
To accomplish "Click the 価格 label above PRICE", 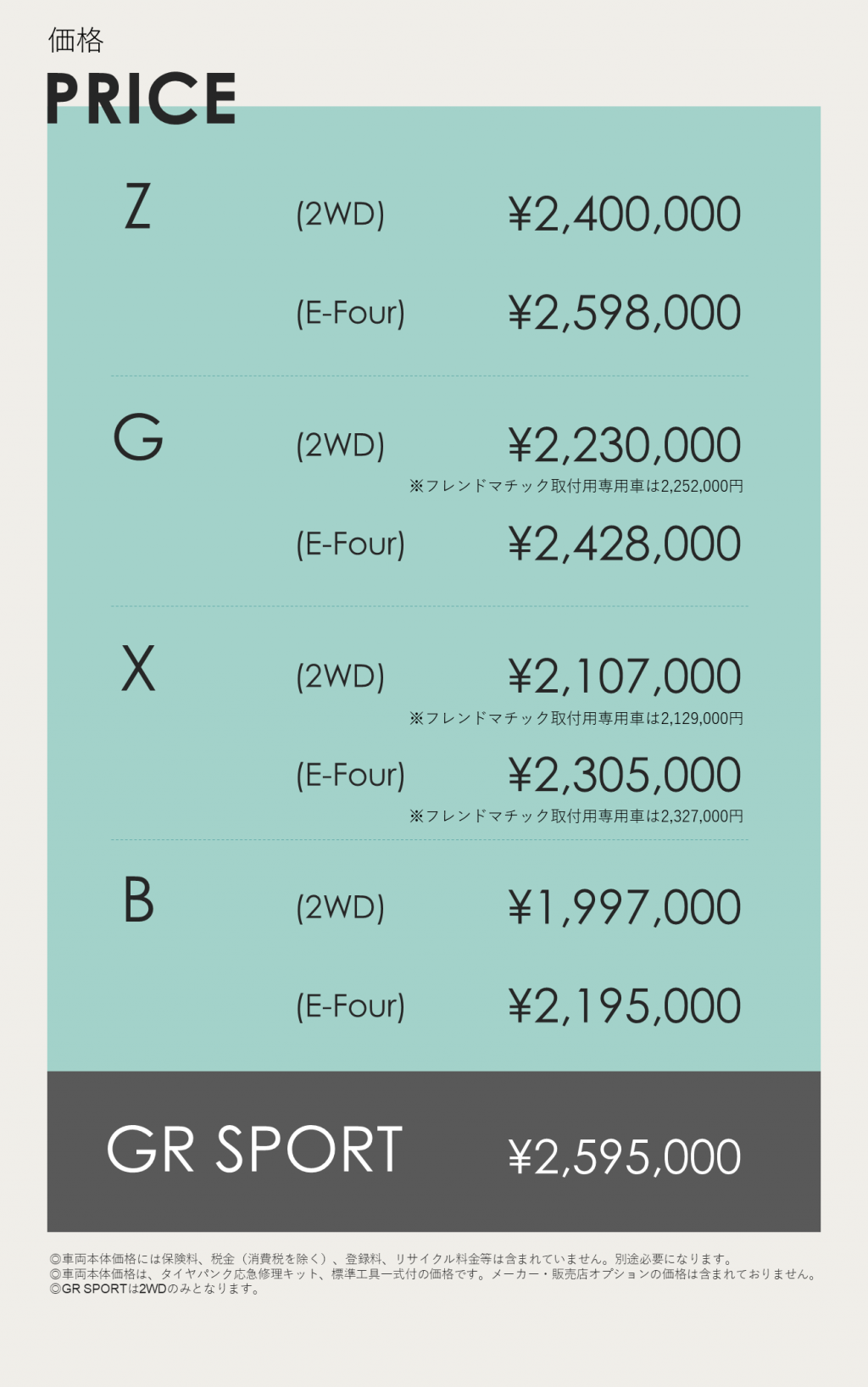I will coord(75,40).
